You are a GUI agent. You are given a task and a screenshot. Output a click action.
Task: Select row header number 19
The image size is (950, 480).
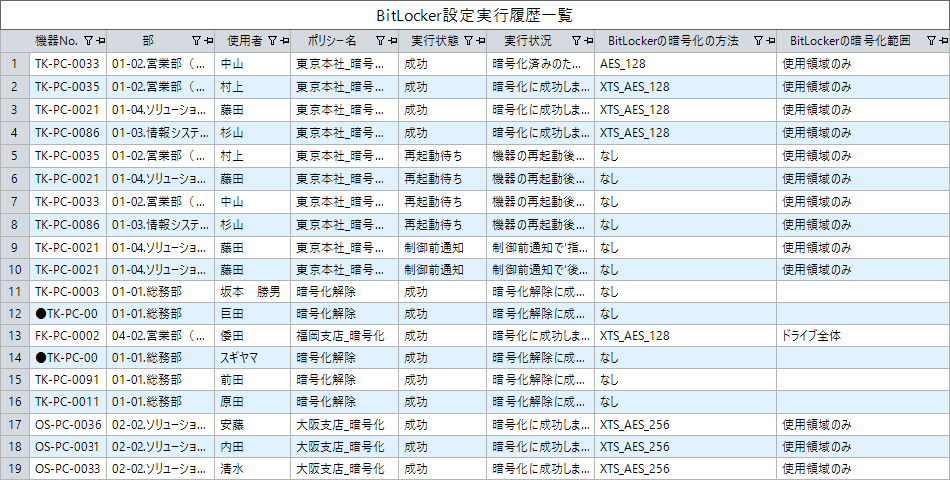(15, 468)
